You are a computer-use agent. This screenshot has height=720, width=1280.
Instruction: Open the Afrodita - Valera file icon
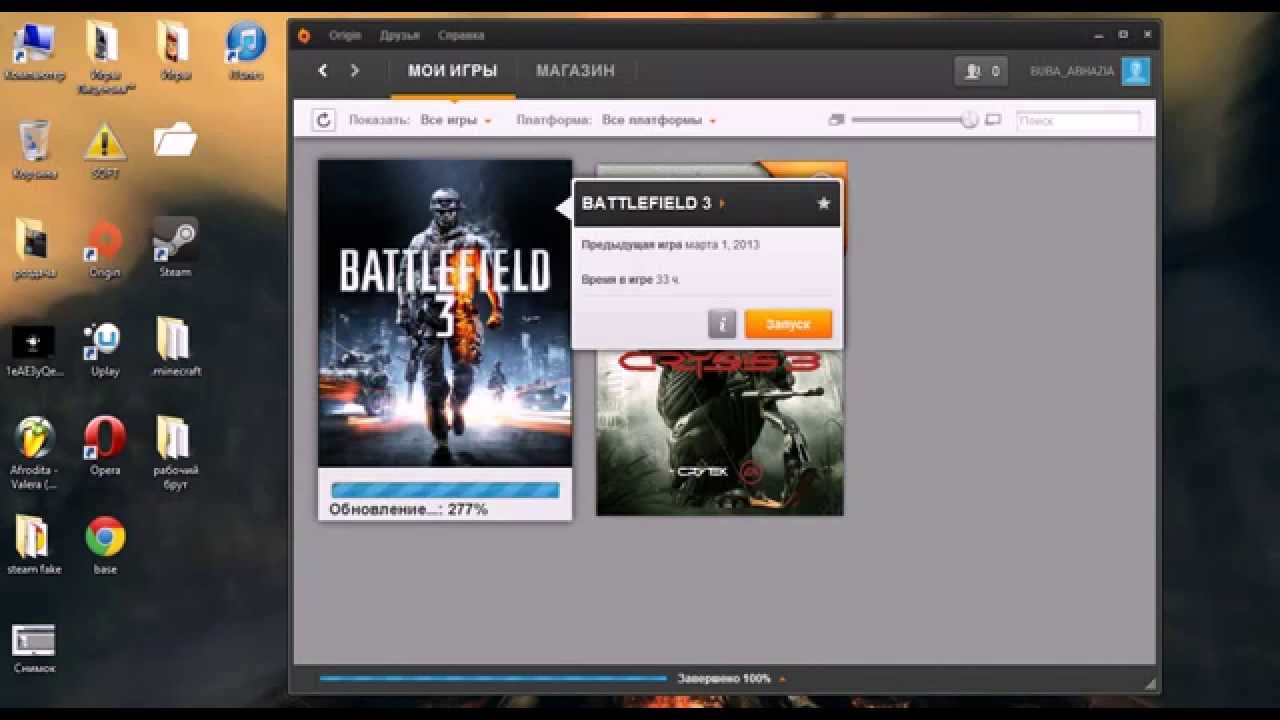35,452
